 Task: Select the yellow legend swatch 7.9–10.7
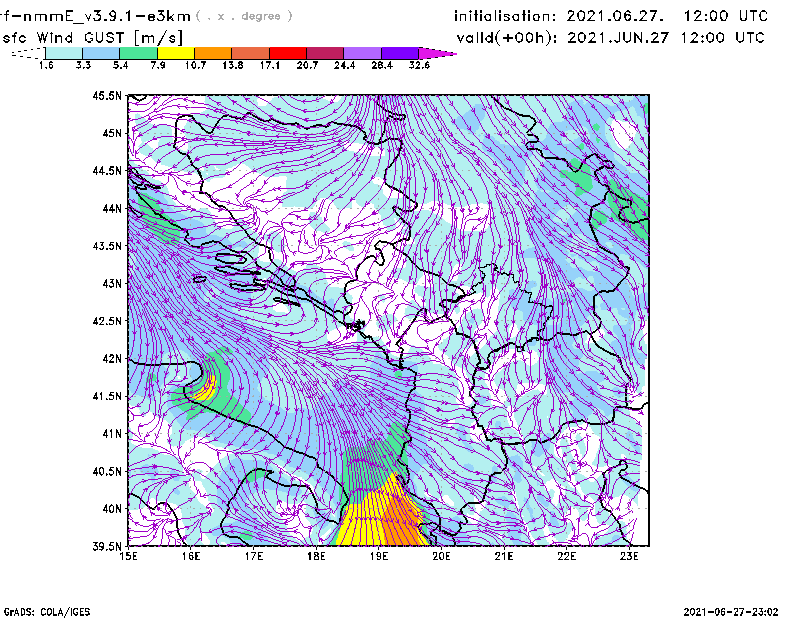click(176, 53)
